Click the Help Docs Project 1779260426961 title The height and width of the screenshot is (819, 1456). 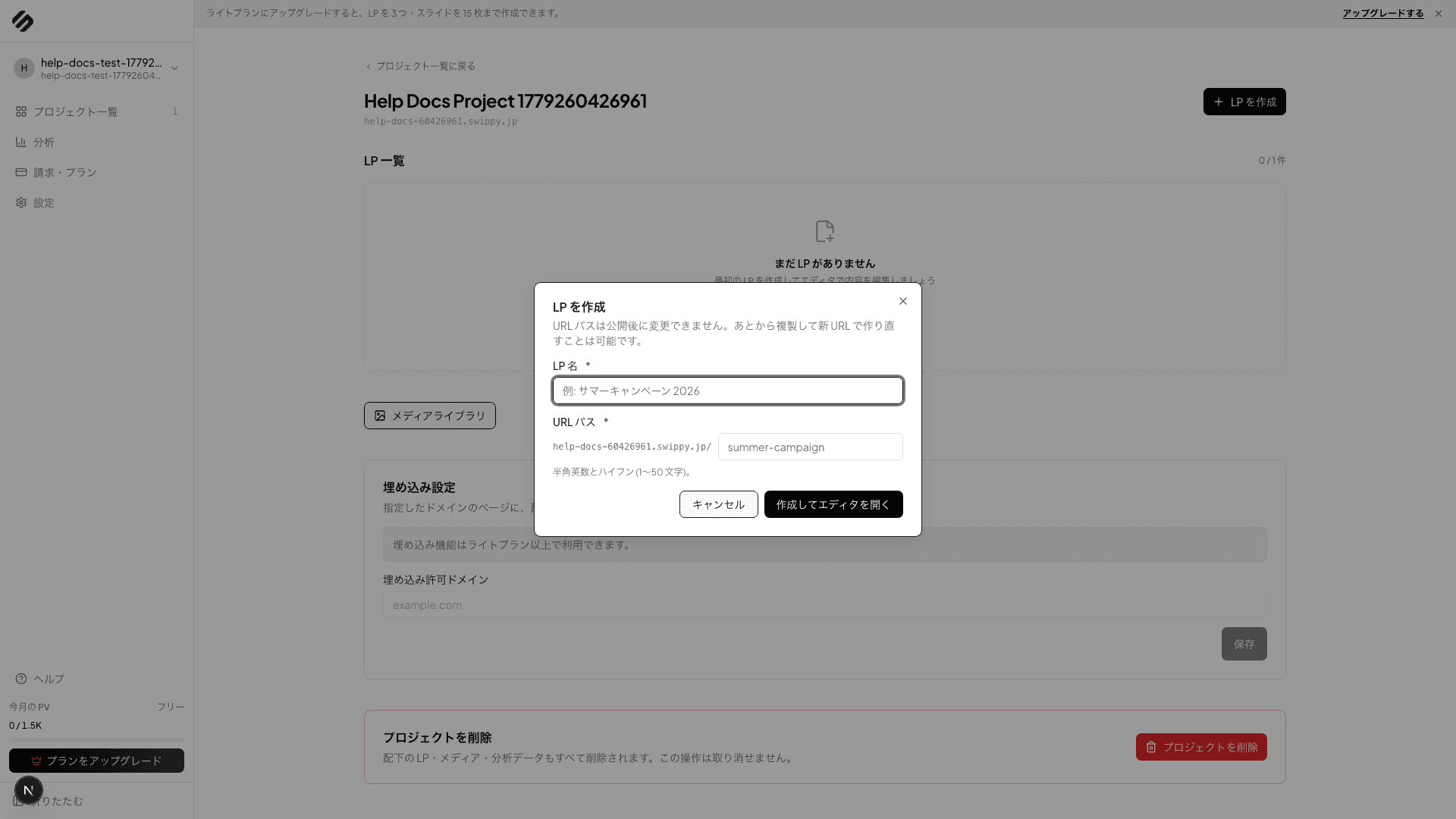(x=506, y=101)
